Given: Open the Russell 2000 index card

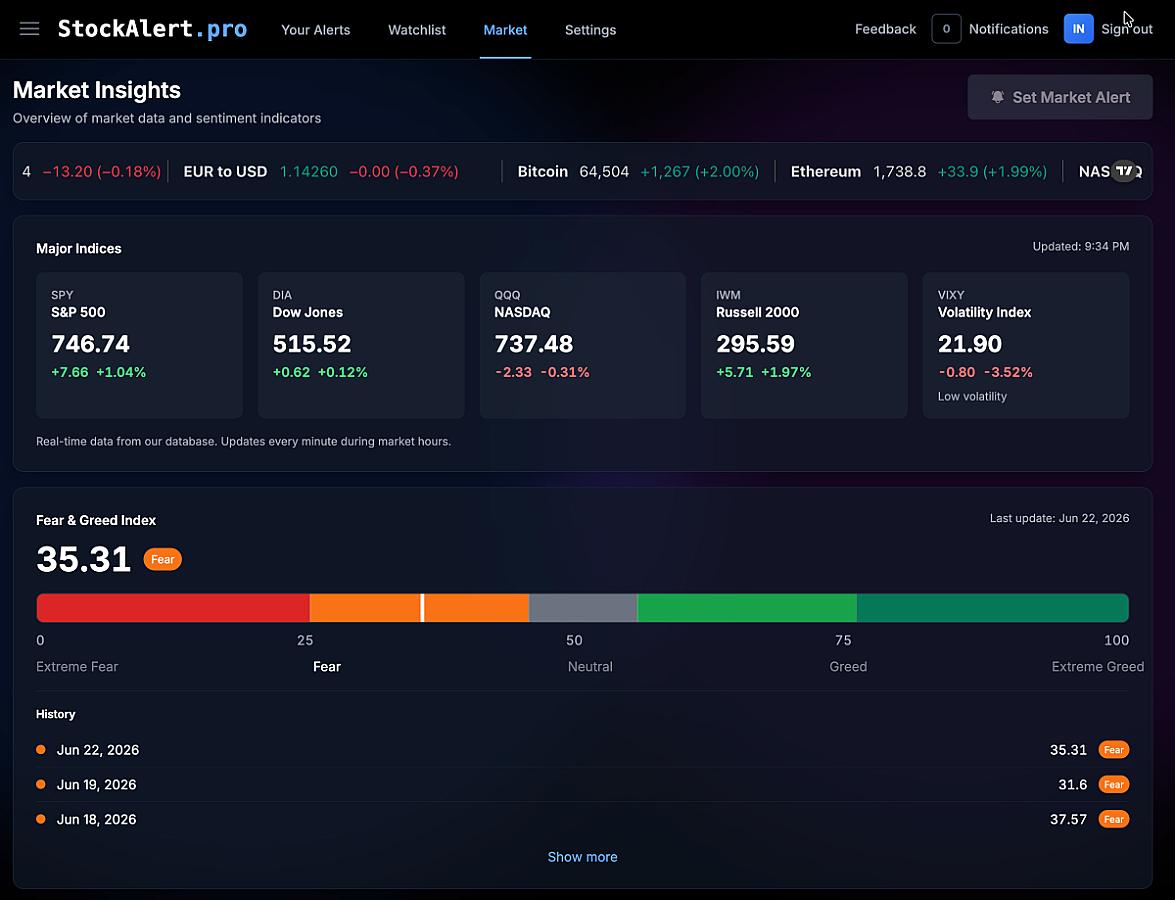Looking at the screenshot, I should (804, 345).
